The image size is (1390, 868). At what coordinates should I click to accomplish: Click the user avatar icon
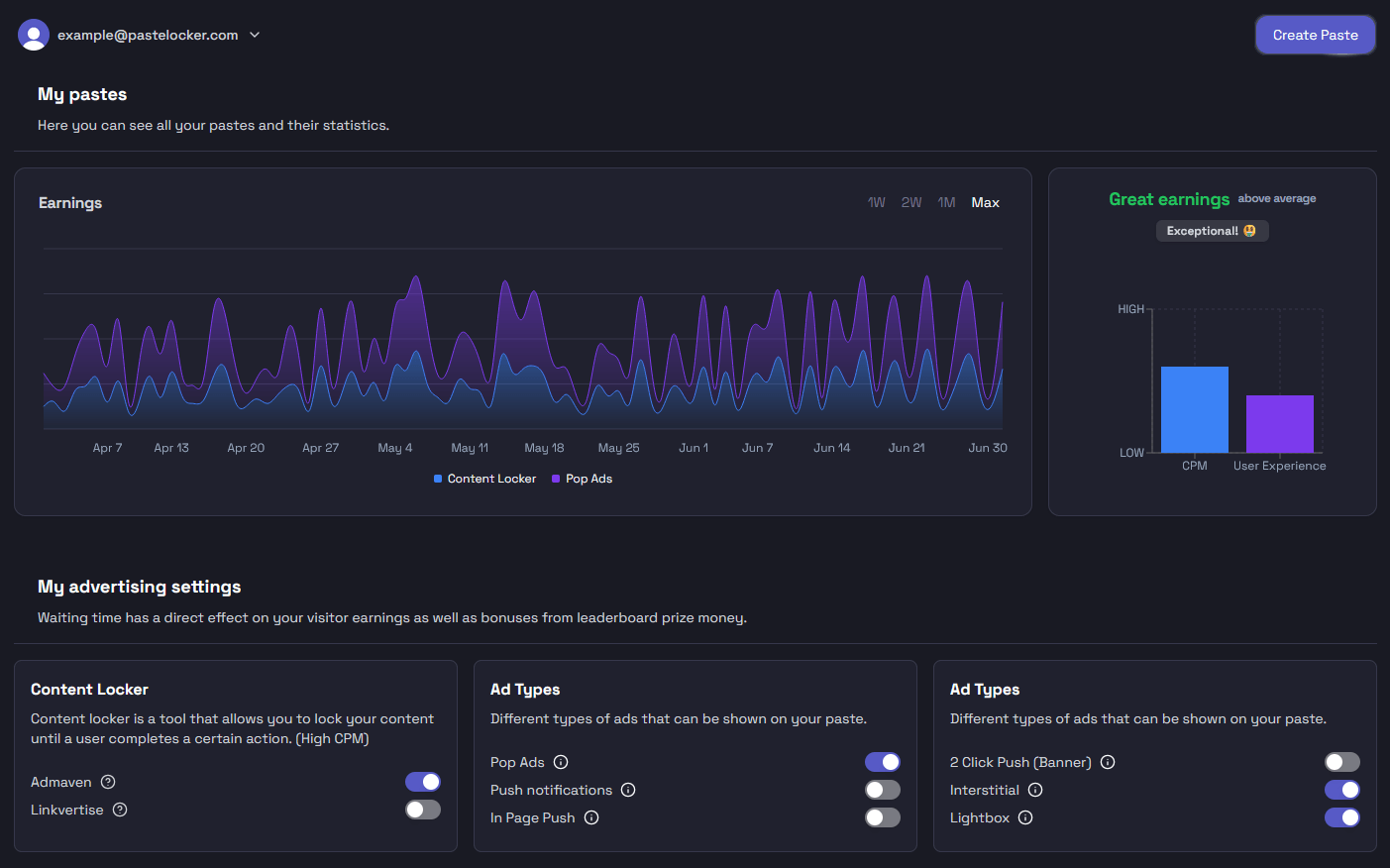34,35
